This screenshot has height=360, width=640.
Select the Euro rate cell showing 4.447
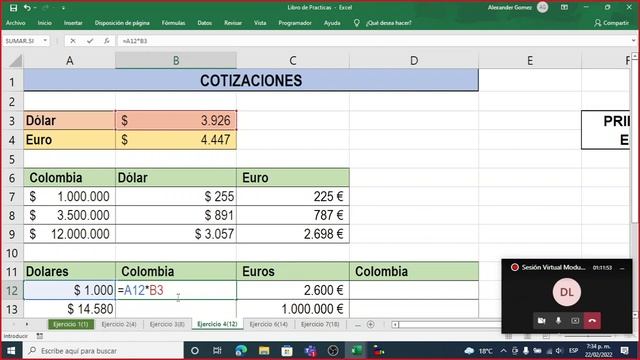click(176, 140)
